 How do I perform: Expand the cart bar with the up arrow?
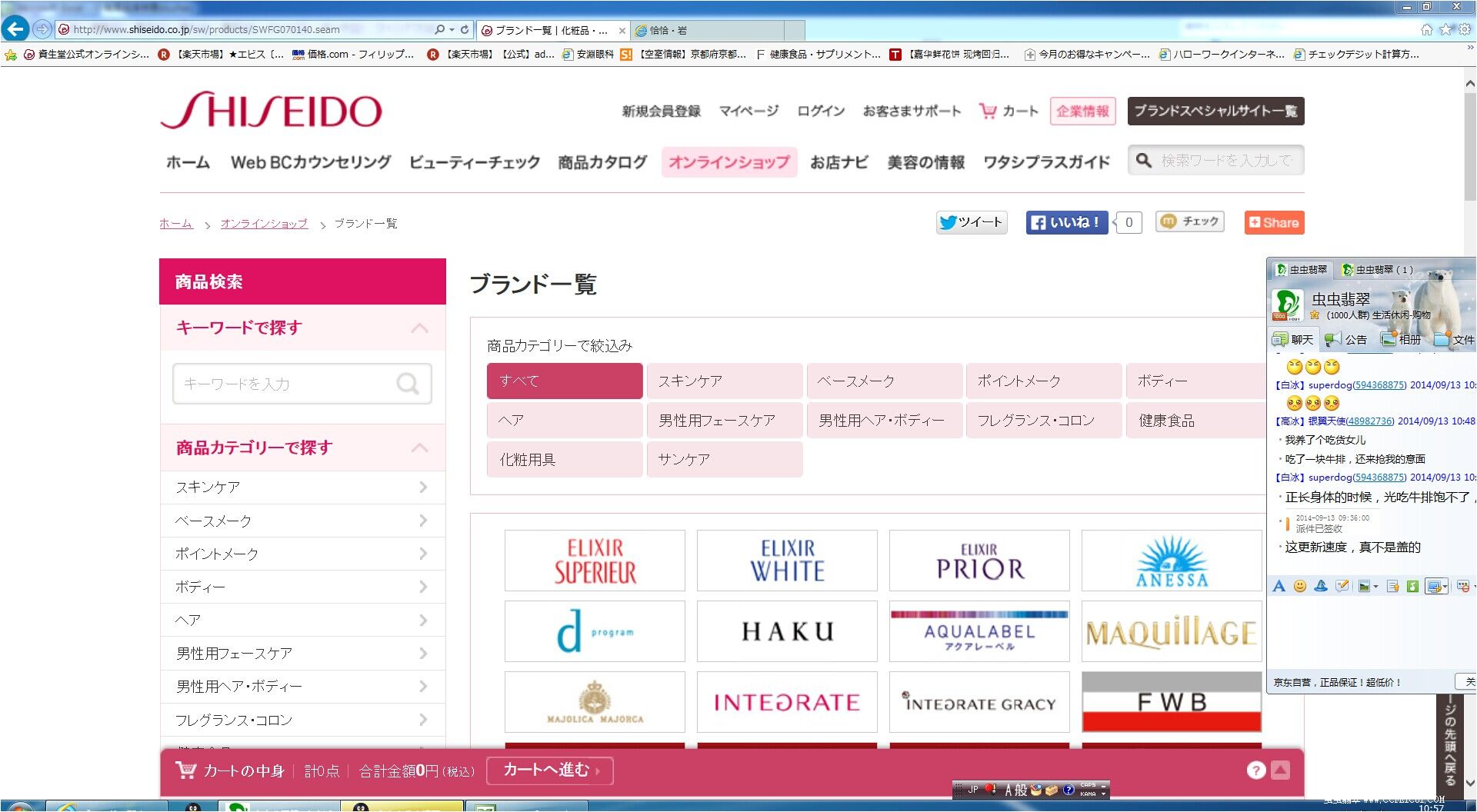[1281, 770]
